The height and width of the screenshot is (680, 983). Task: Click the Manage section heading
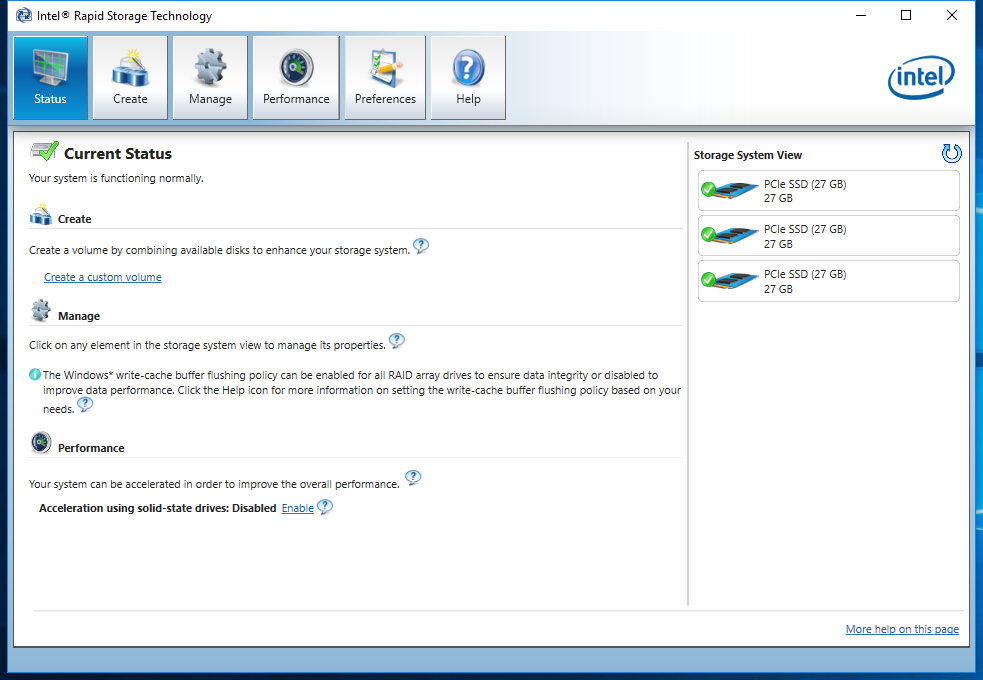point(79,316)
